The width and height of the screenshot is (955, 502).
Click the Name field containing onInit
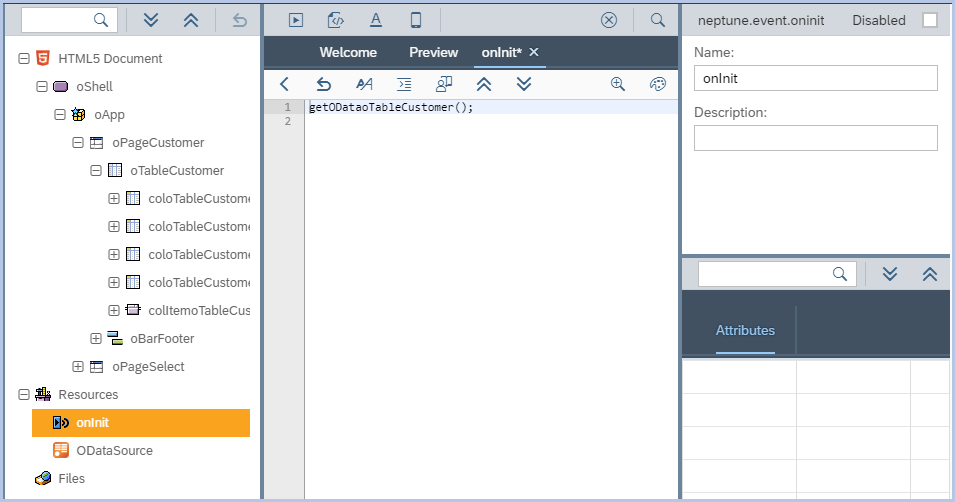click(x=816, y=78)
